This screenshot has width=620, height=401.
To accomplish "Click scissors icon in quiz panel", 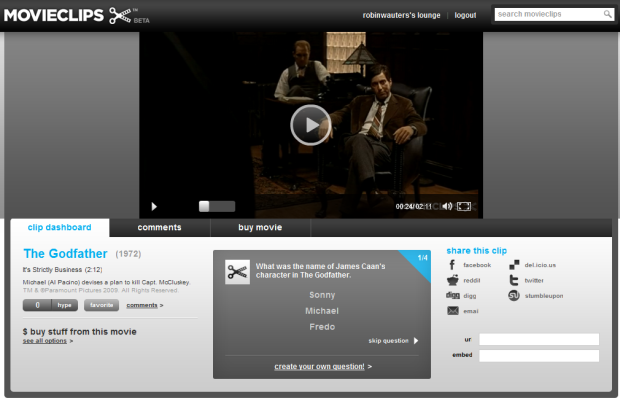I will point(237,272).
